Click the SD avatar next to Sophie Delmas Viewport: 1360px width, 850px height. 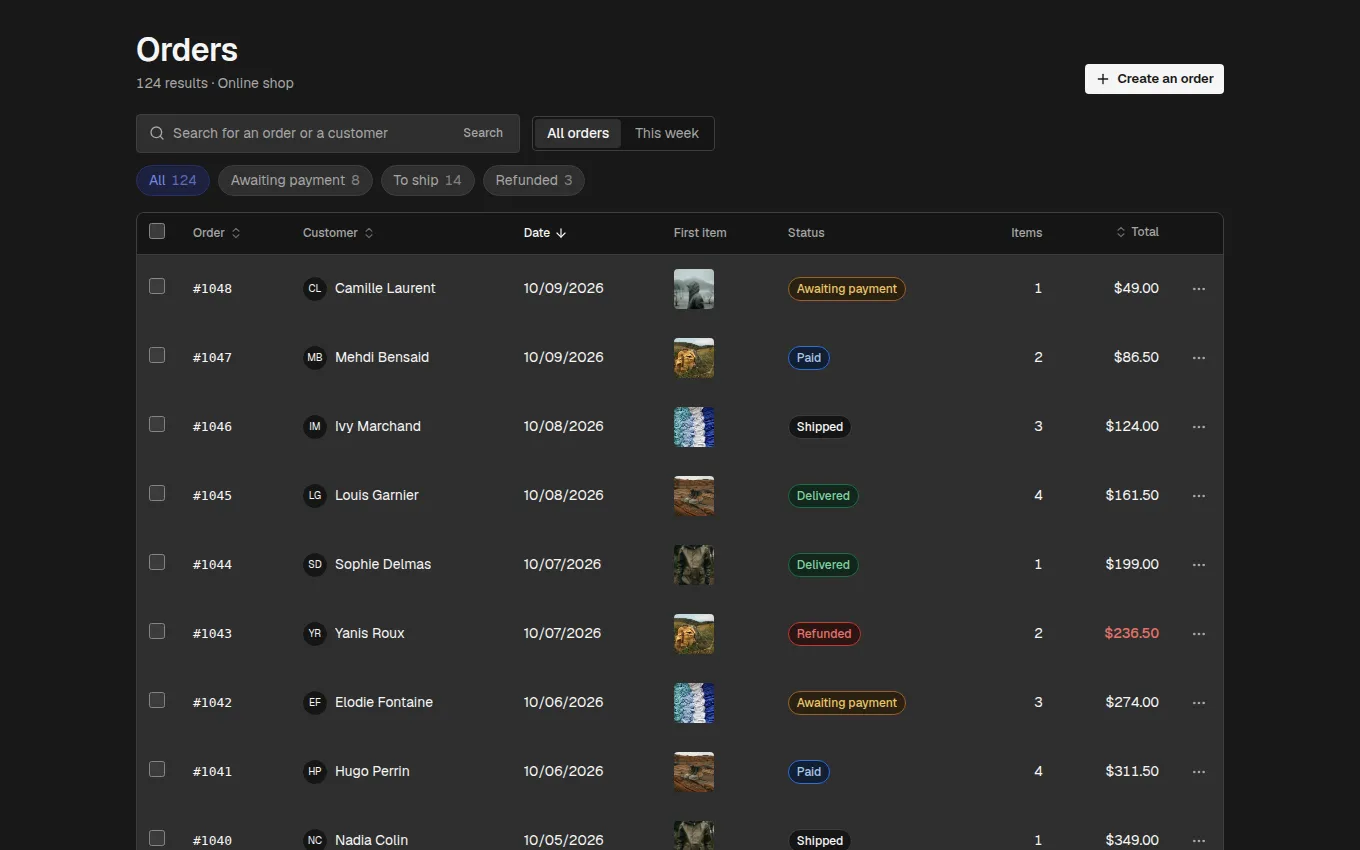315,564
